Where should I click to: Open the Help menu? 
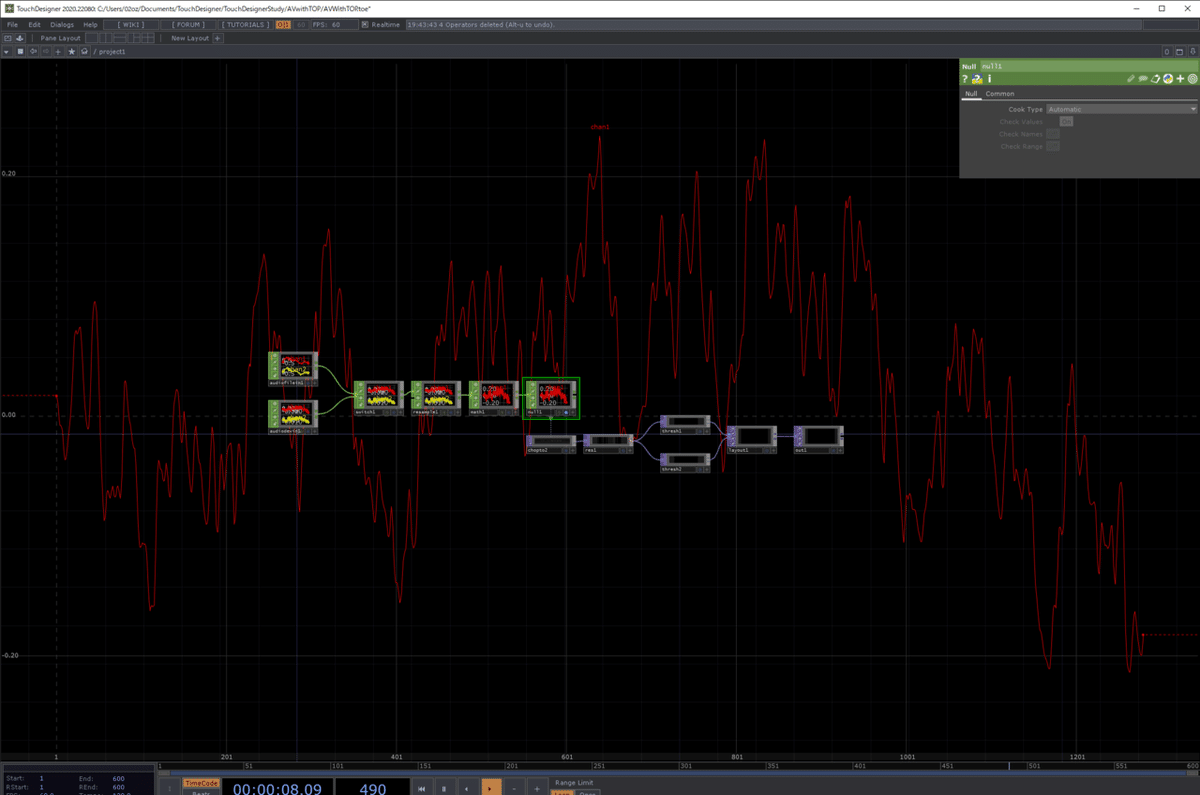coord(91,24)
